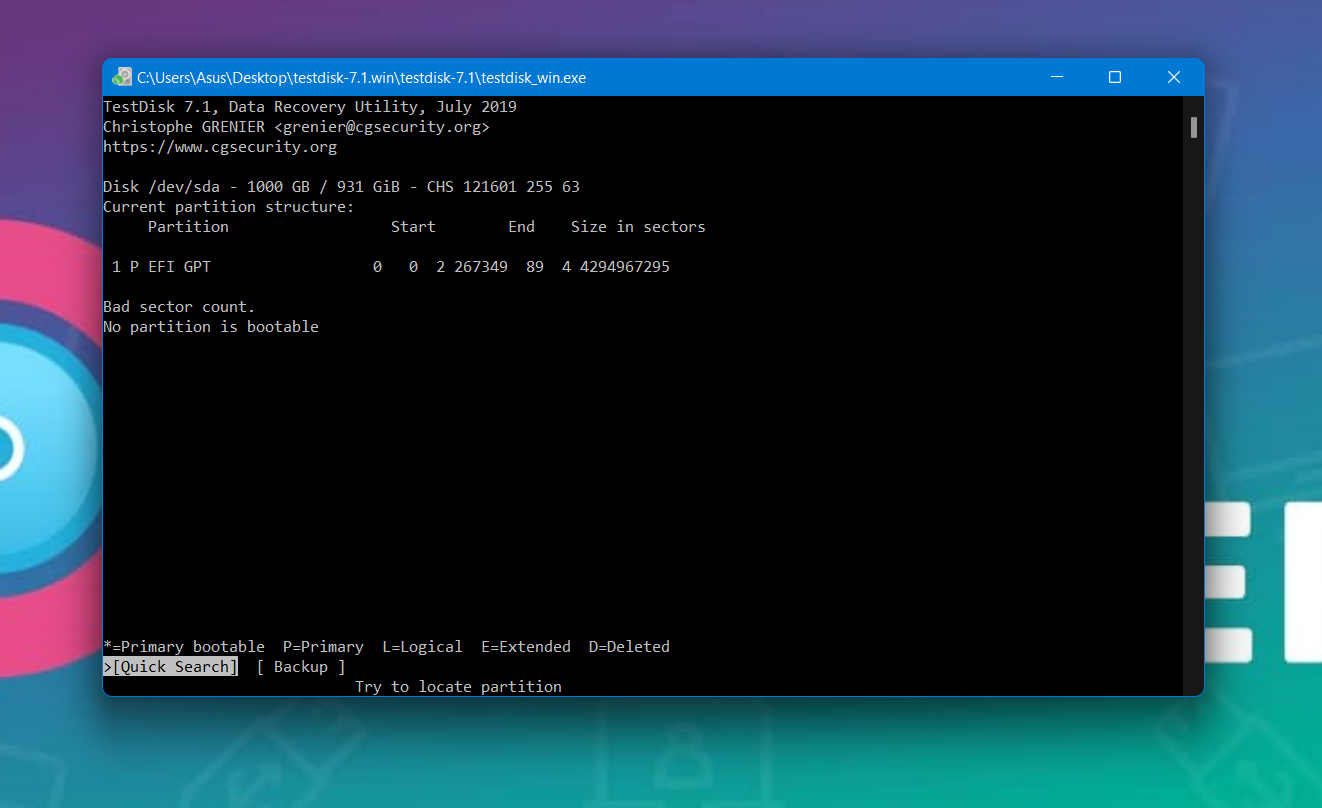The width and height of the screenshot is (1322, 808).
Task: Choose the Backup option
Action: point(301,667)
